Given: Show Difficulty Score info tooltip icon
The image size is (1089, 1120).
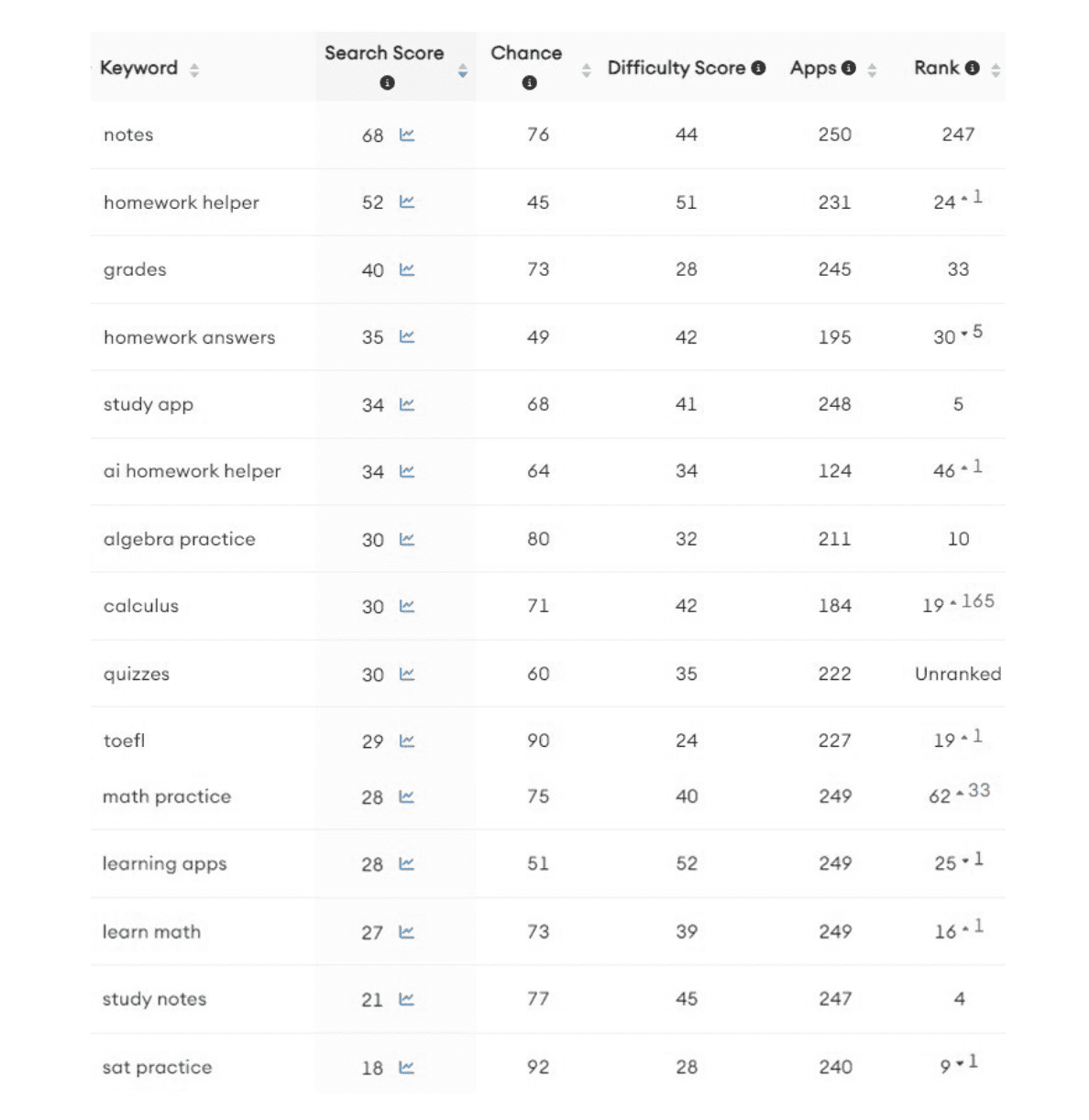Looking at the screenshot, I should [x=758, y=68].
